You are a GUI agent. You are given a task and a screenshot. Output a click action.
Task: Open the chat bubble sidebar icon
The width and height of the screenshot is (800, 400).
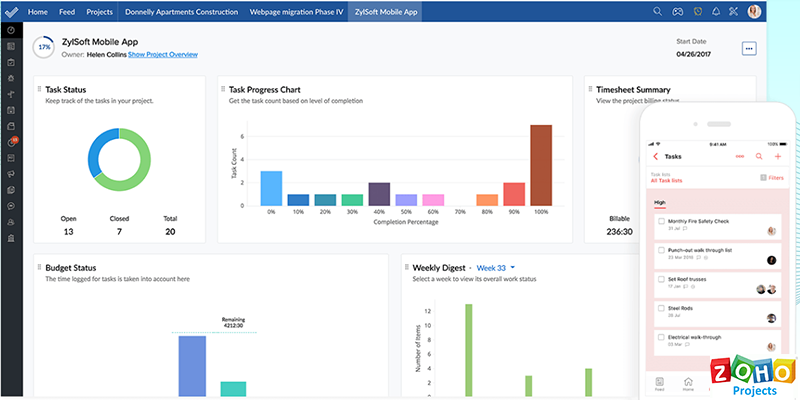click(x=11, y=206)
